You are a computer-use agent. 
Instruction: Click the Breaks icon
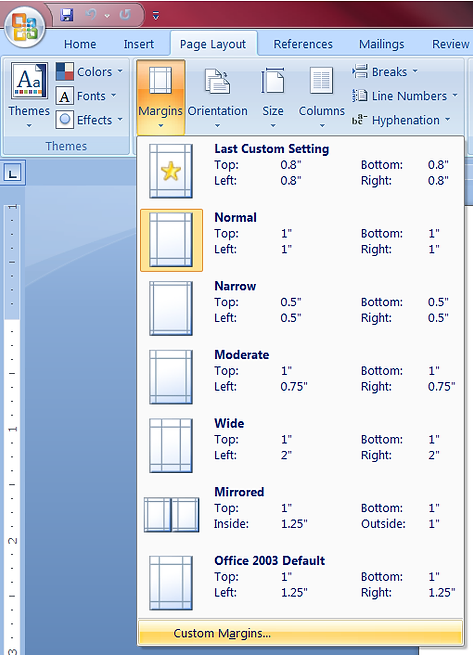coord(360,71)
